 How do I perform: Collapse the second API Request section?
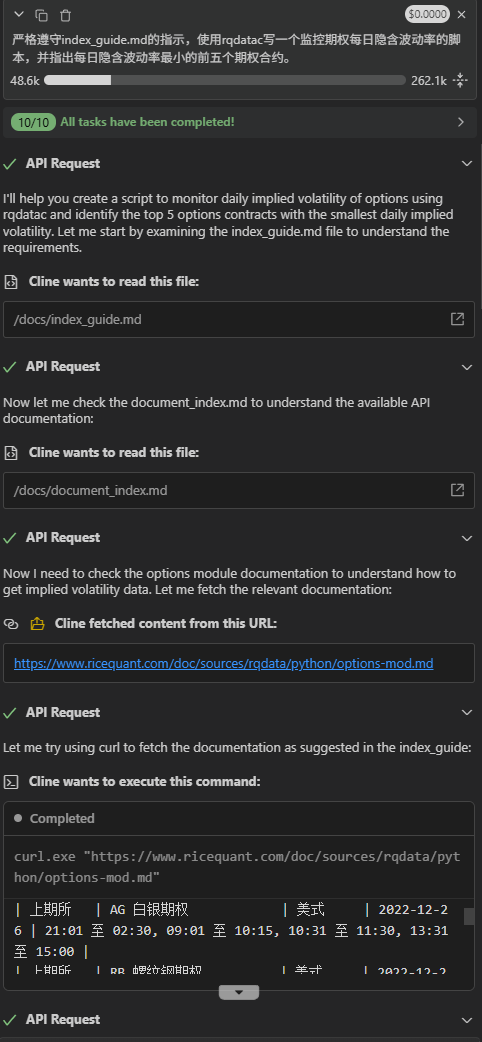coord(467,367)
